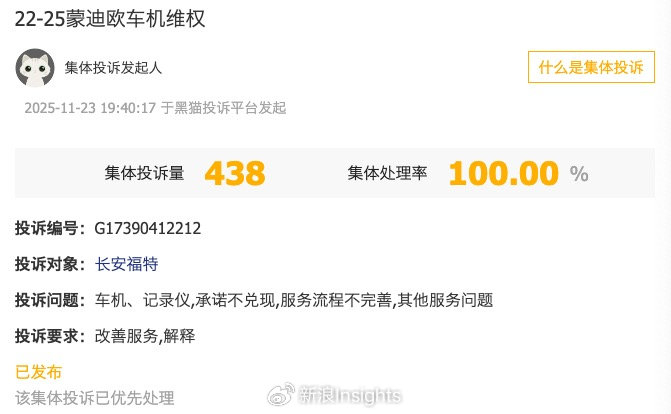Click the 集体处理率 label
The height and width of the screenshot is (414, 671).
coord(387,173)
